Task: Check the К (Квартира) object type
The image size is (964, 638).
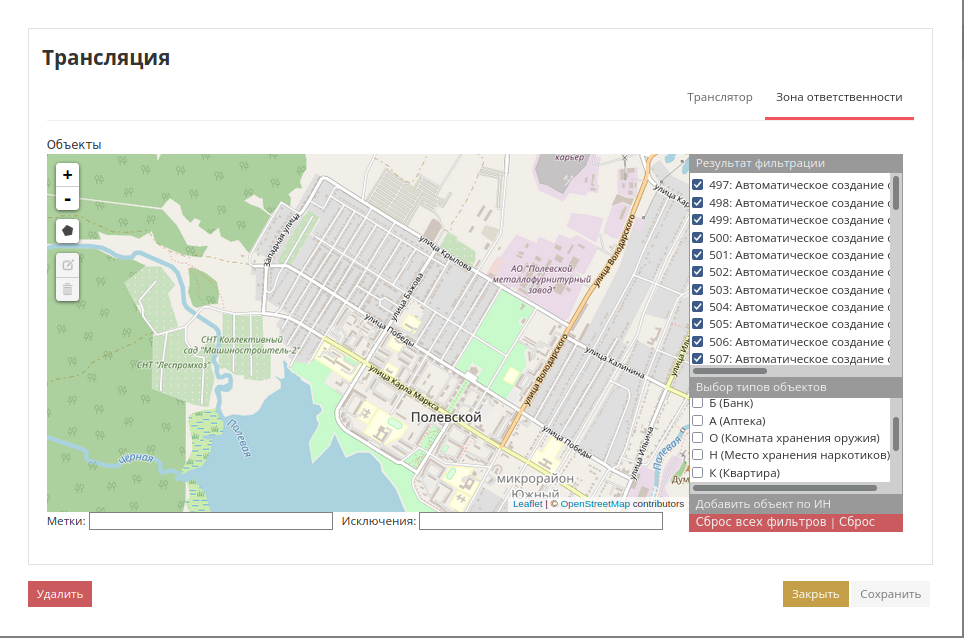Action: point(698,473)
